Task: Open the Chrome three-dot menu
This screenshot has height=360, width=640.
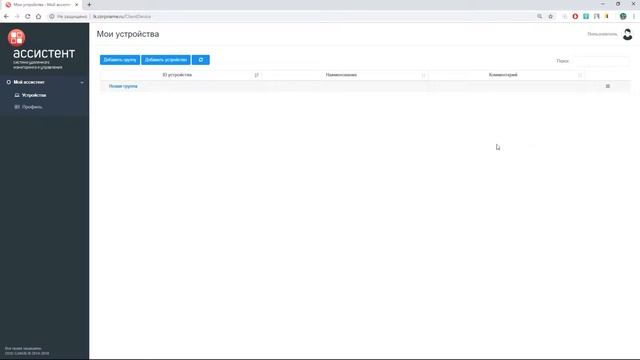Action: click(634, 16)
